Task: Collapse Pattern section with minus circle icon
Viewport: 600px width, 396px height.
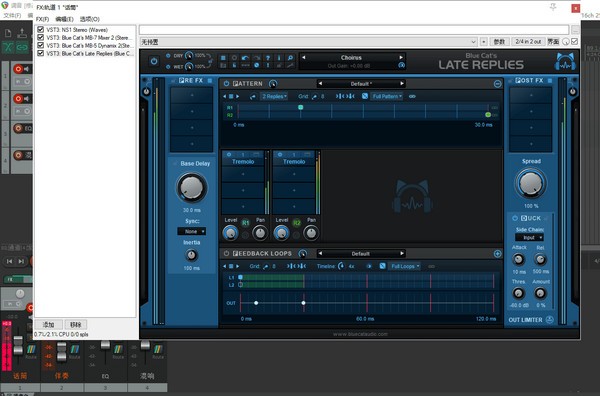Action: [x=497, y=84]
